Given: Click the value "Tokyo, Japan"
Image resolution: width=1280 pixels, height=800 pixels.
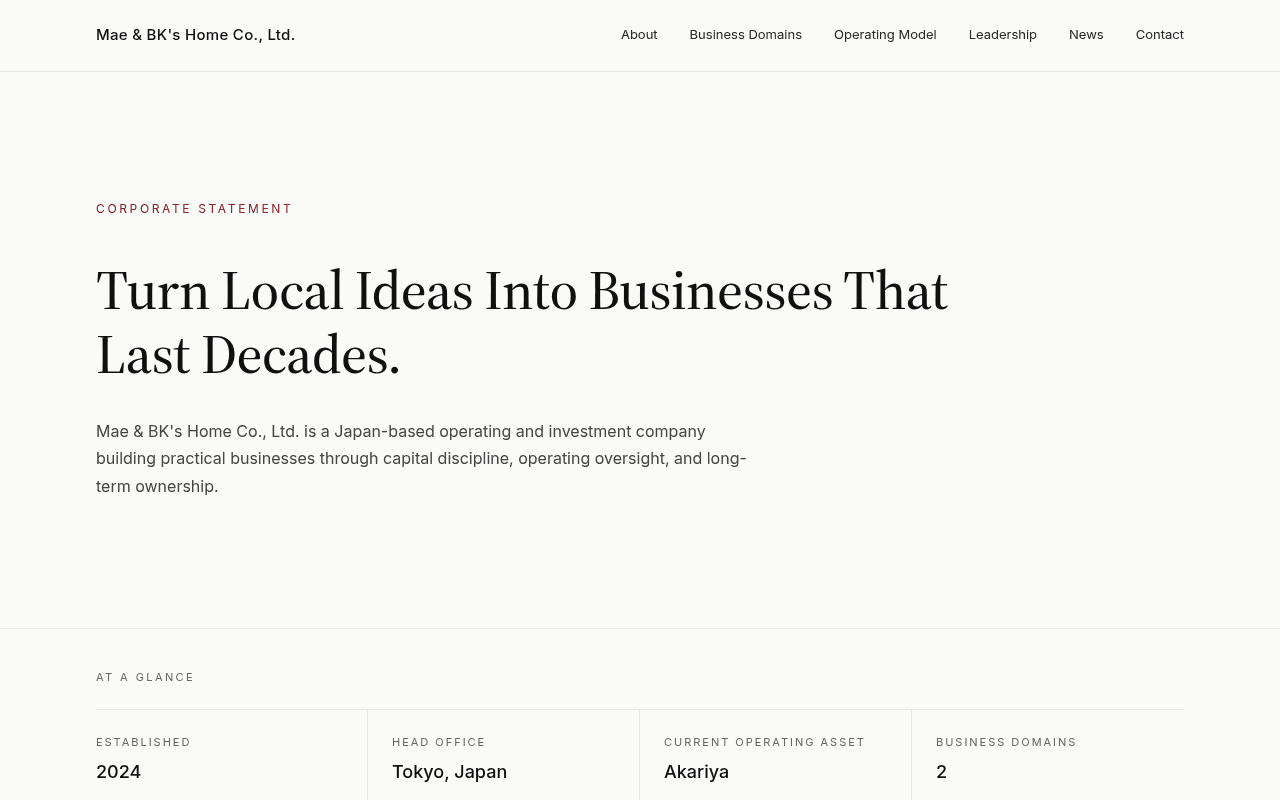Looking at the screenshot, I should tap(449, 772).
